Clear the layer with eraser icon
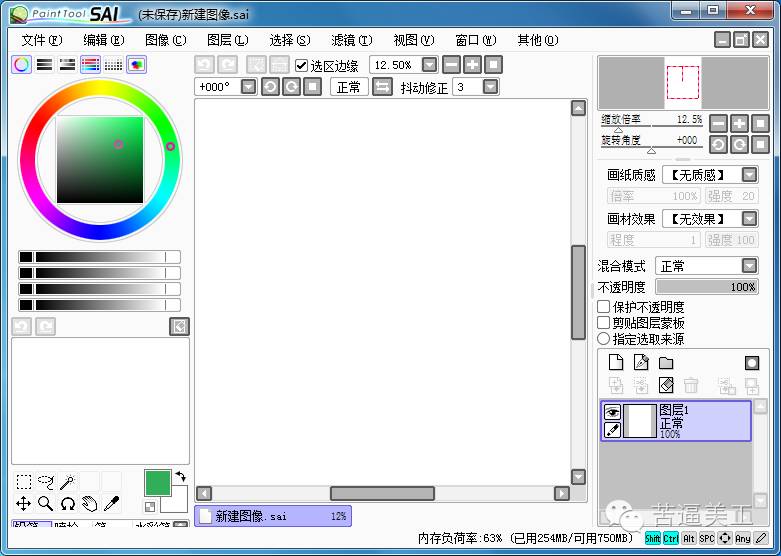Screen dimensions: 781x556 click(x=666, y=385)
